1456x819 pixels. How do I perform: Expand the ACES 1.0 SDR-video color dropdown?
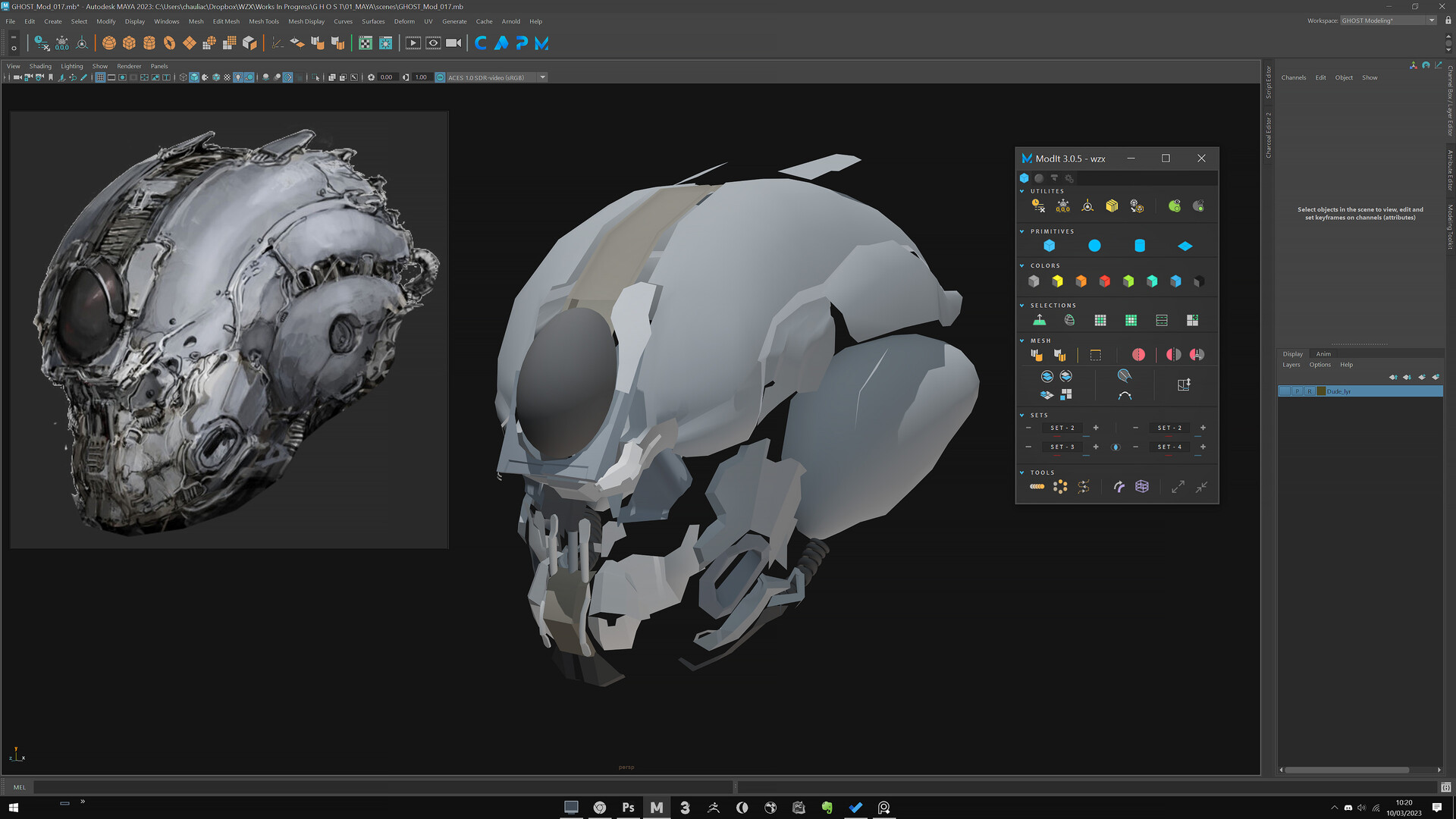[x=543, y=77]
